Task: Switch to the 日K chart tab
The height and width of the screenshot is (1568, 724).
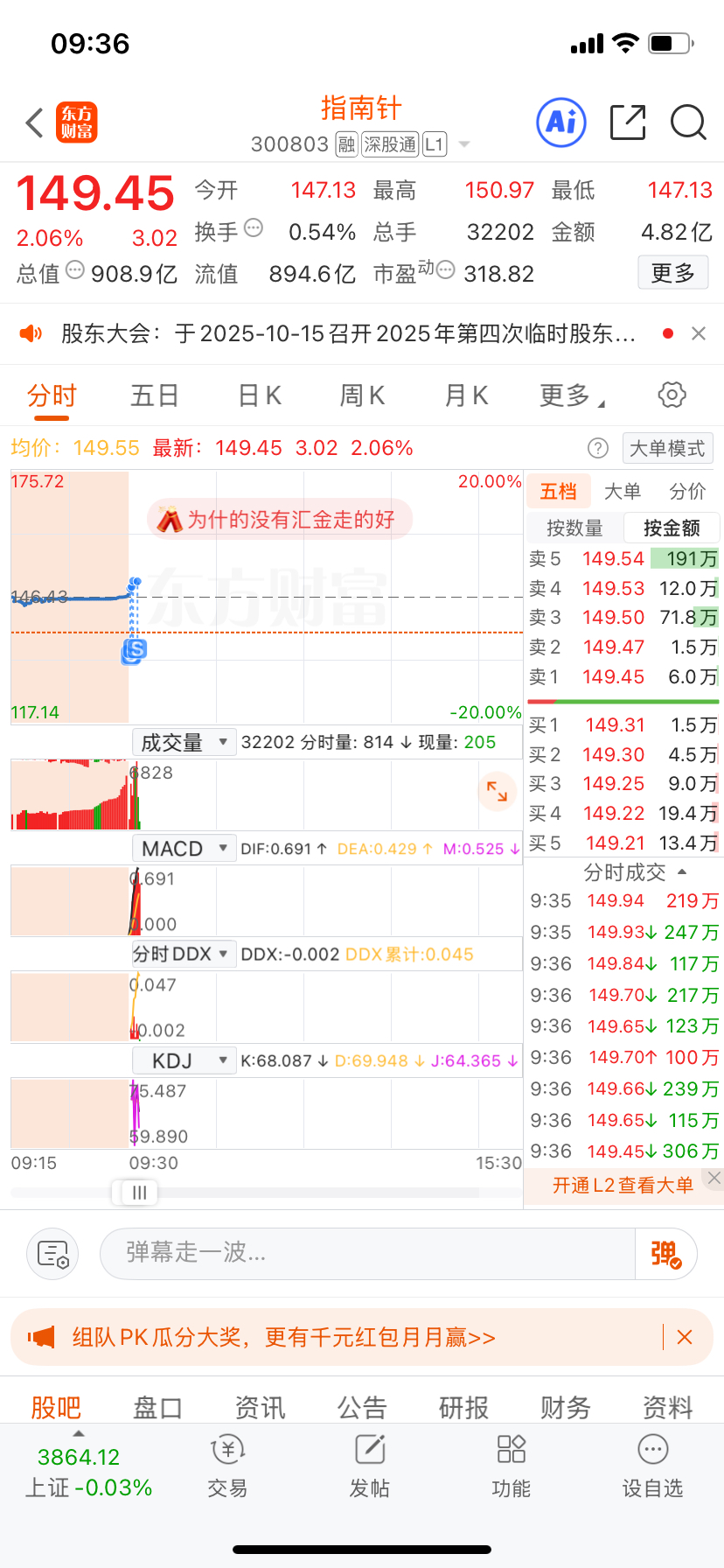Action: pos(260,395)
